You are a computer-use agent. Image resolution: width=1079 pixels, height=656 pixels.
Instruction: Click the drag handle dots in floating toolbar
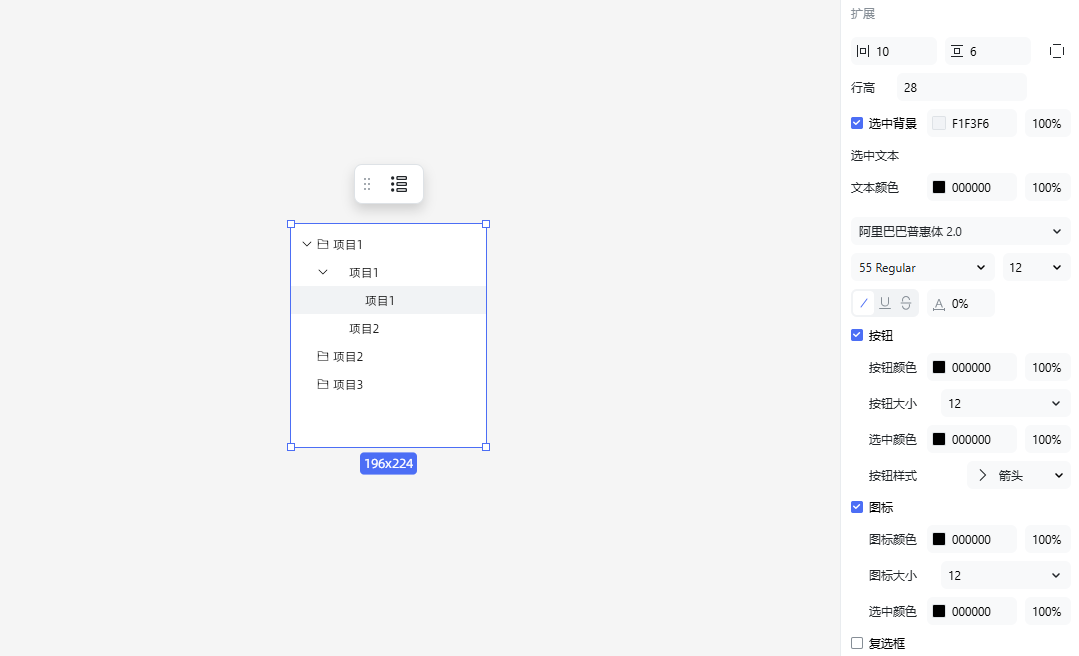367,184
